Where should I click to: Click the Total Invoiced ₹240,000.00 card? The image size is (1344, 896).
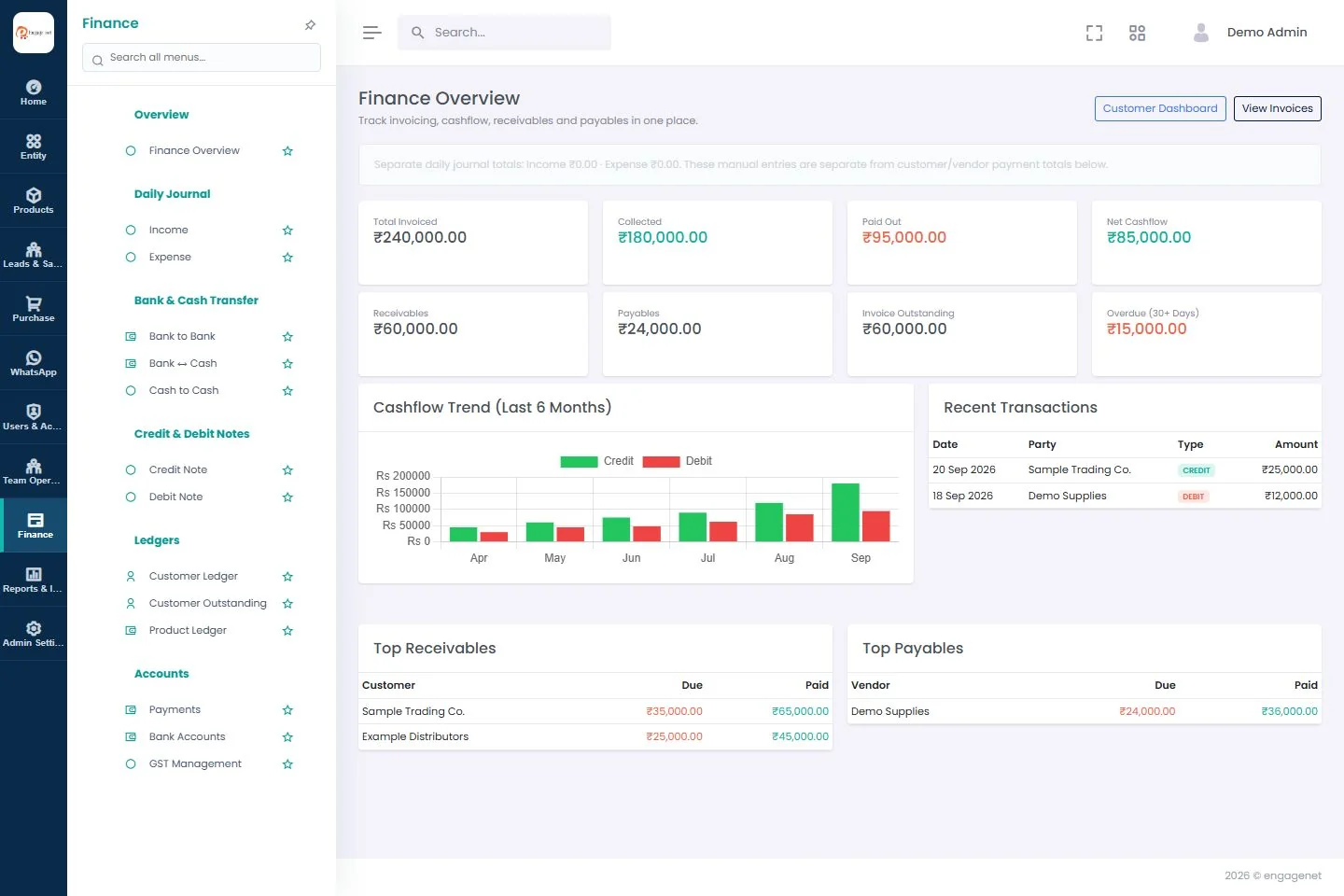[473, 243]
